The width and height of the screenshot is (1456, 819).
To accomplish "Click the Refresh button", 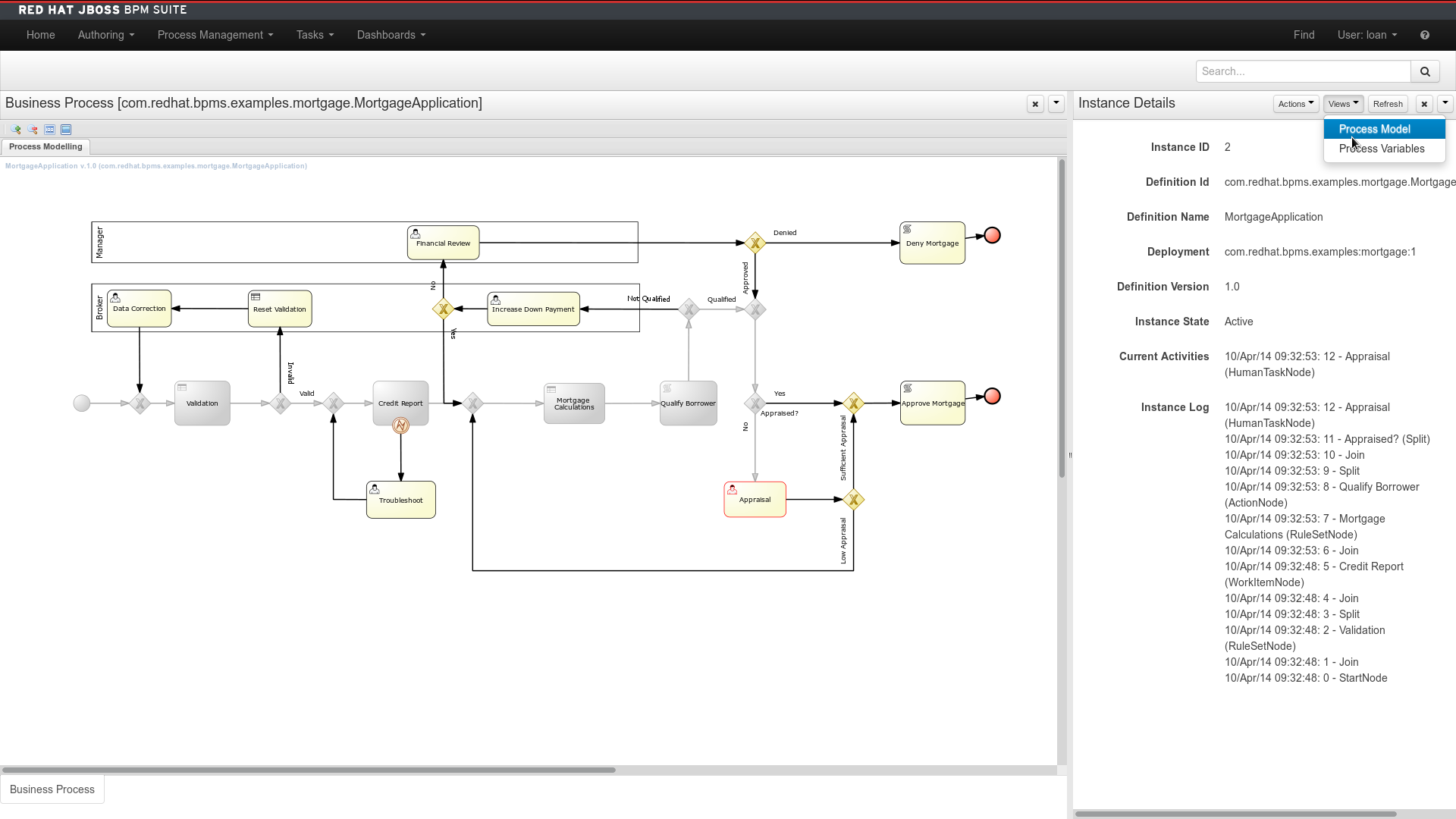I will tap(1388, 104).
